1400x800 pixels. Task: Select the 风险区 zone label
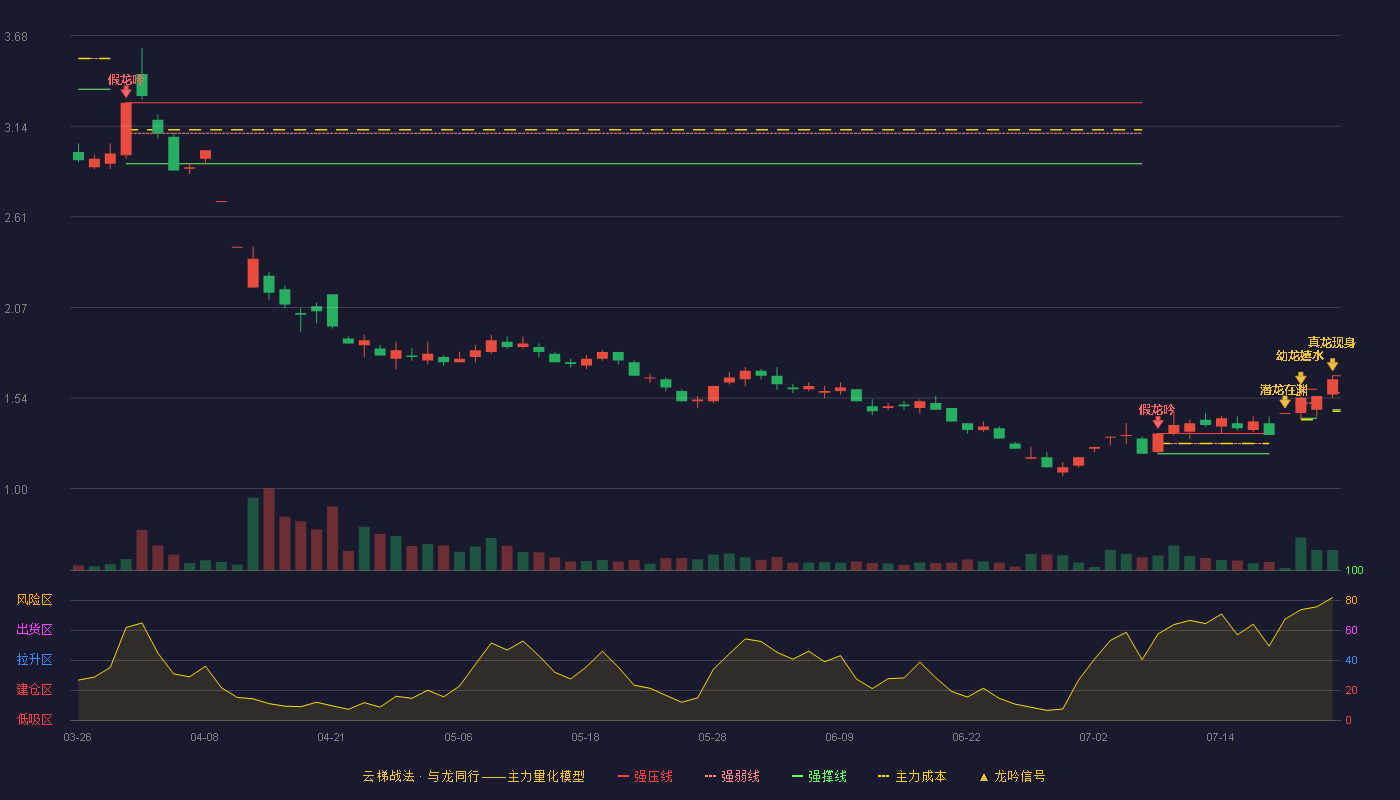34,600
